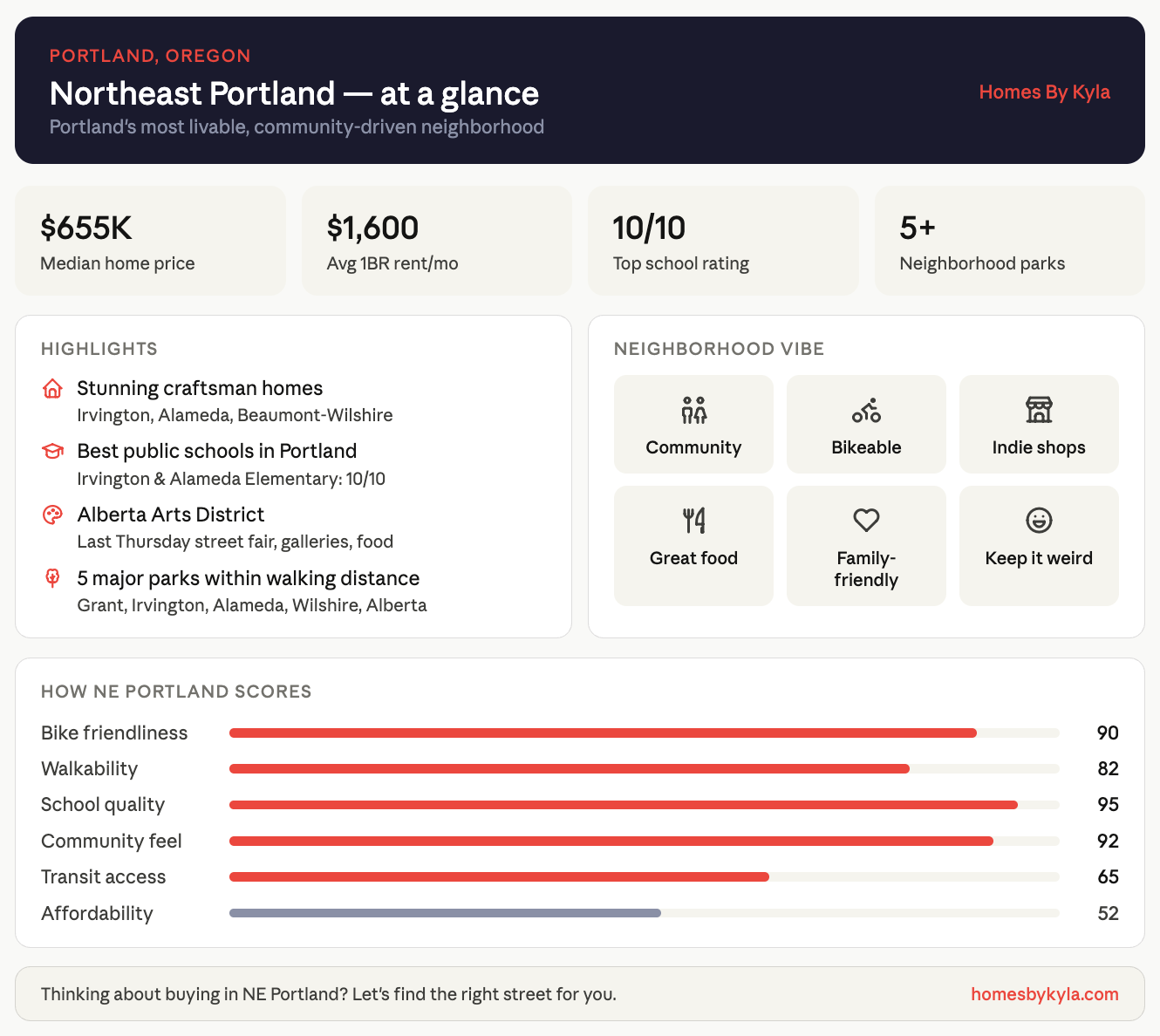Click the score value 52

pyautogui.click(x=1108, y=914)
